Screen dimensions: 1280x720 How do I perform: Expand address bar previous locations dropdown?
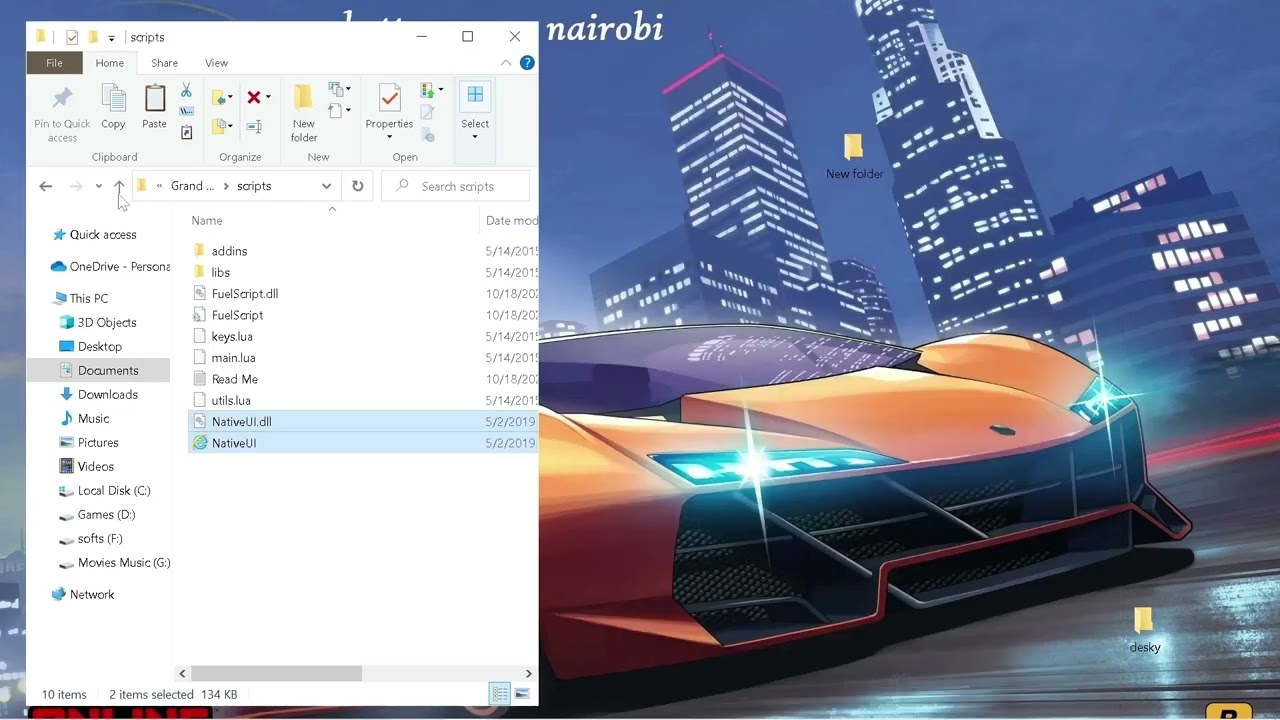tap(326, 186)
